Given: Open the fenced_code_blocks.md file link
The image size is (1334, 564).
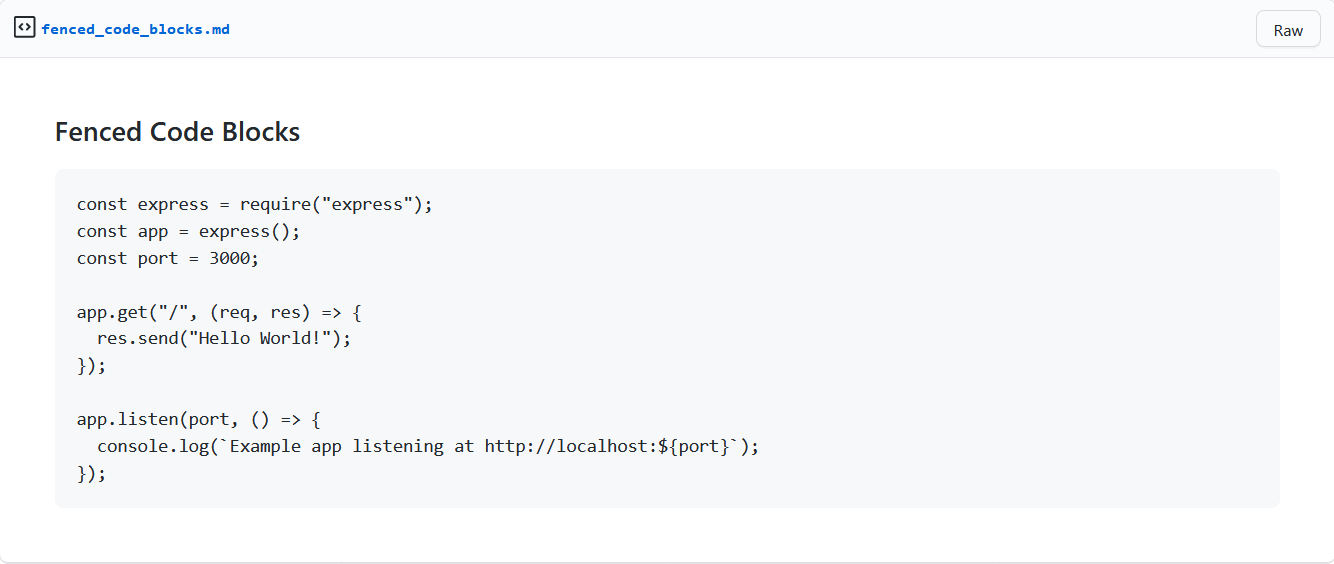Looking at the screenshot, I should click(x=135, y=29).
